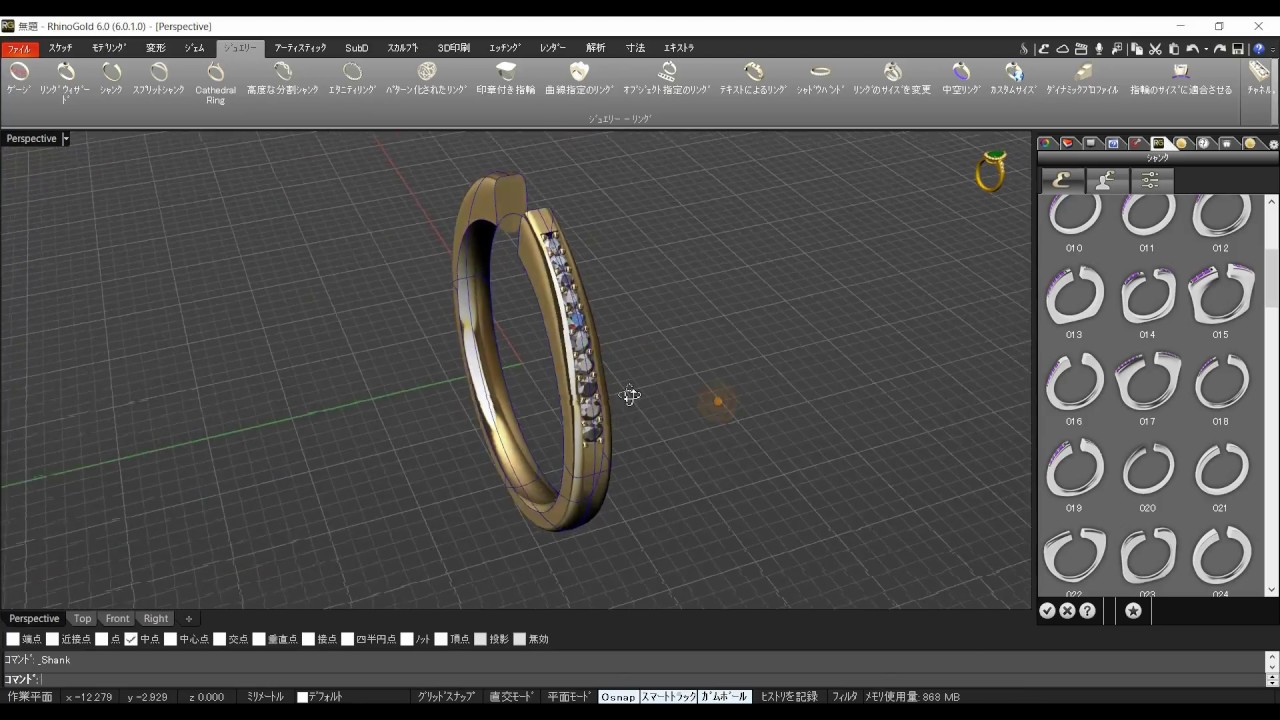1280x720 pixels.
Task: Click the redo arrow icon
Action: 1220,48
